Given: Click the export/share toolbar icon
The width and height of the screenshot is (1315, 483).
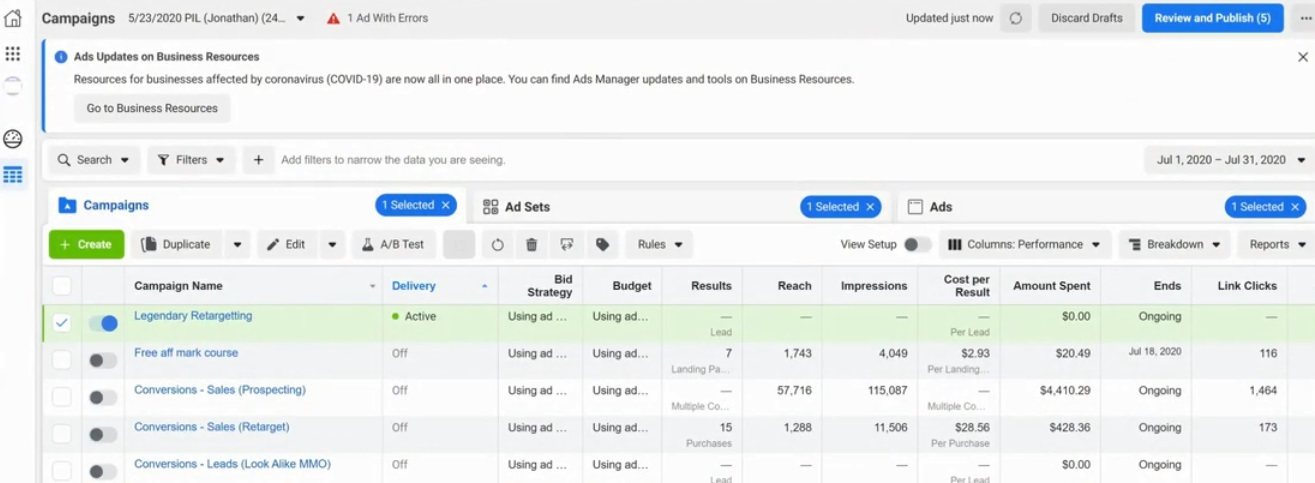Looking at the screenshot, I should [567, 244].
